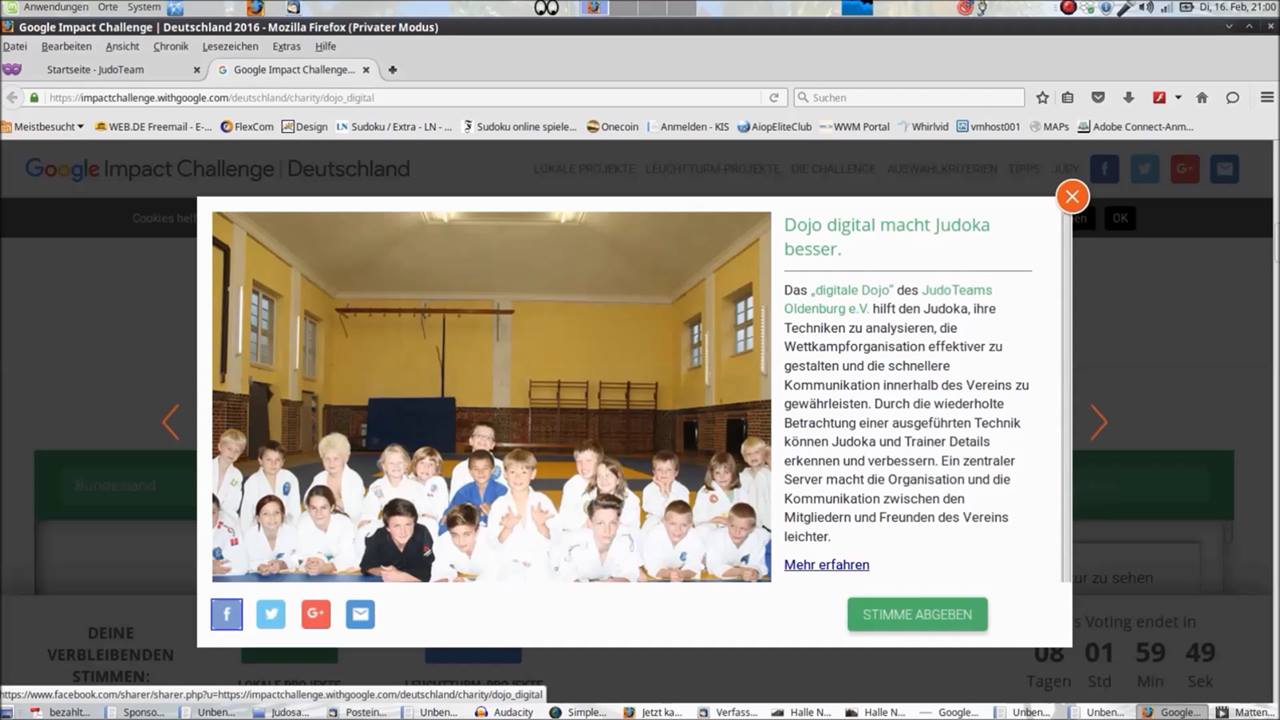
Task: Close the project dialog with orange X
Action: (1072, 196)
